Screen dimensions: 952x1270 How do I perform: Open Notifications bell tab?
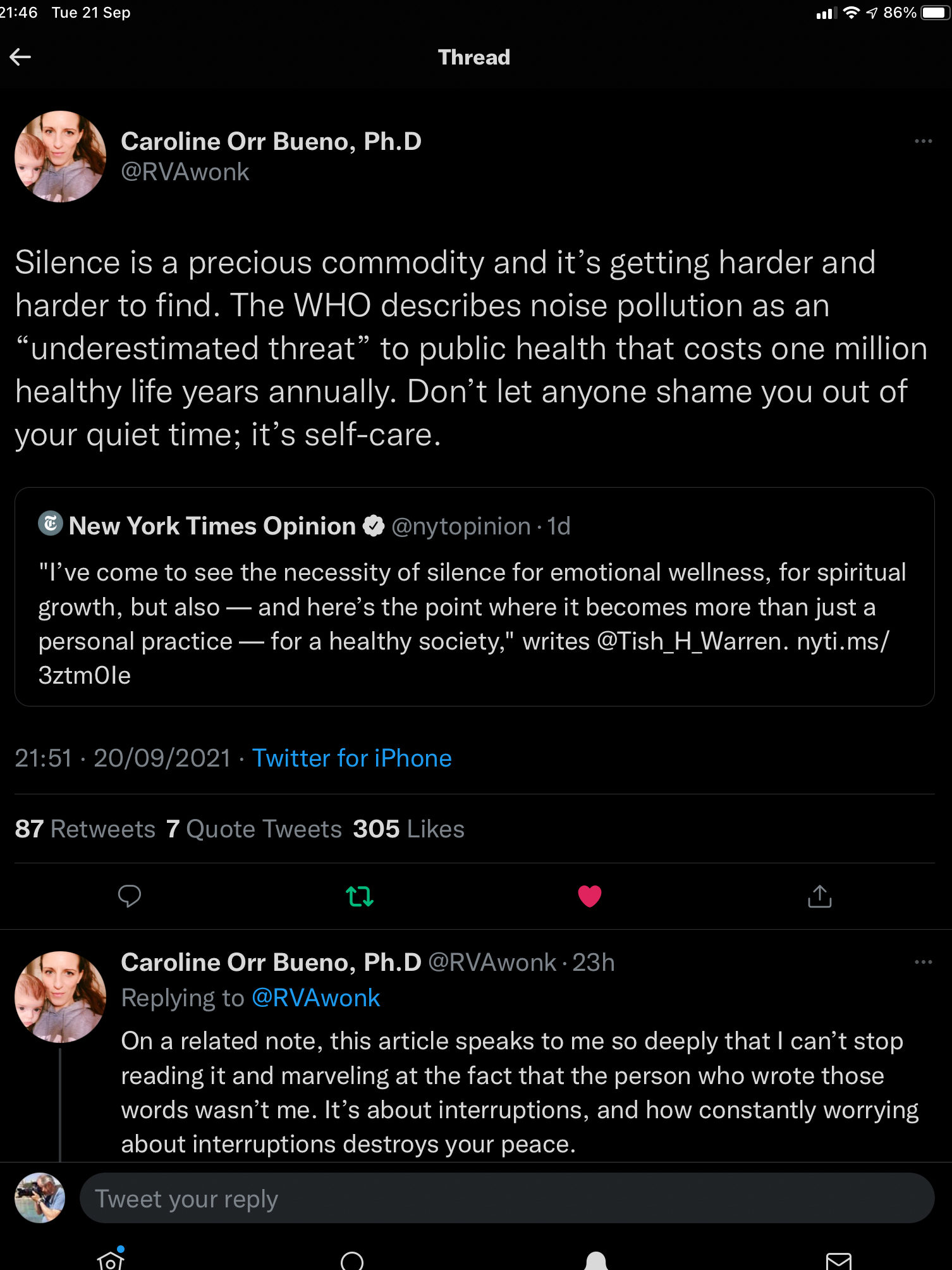point(595,1261)
